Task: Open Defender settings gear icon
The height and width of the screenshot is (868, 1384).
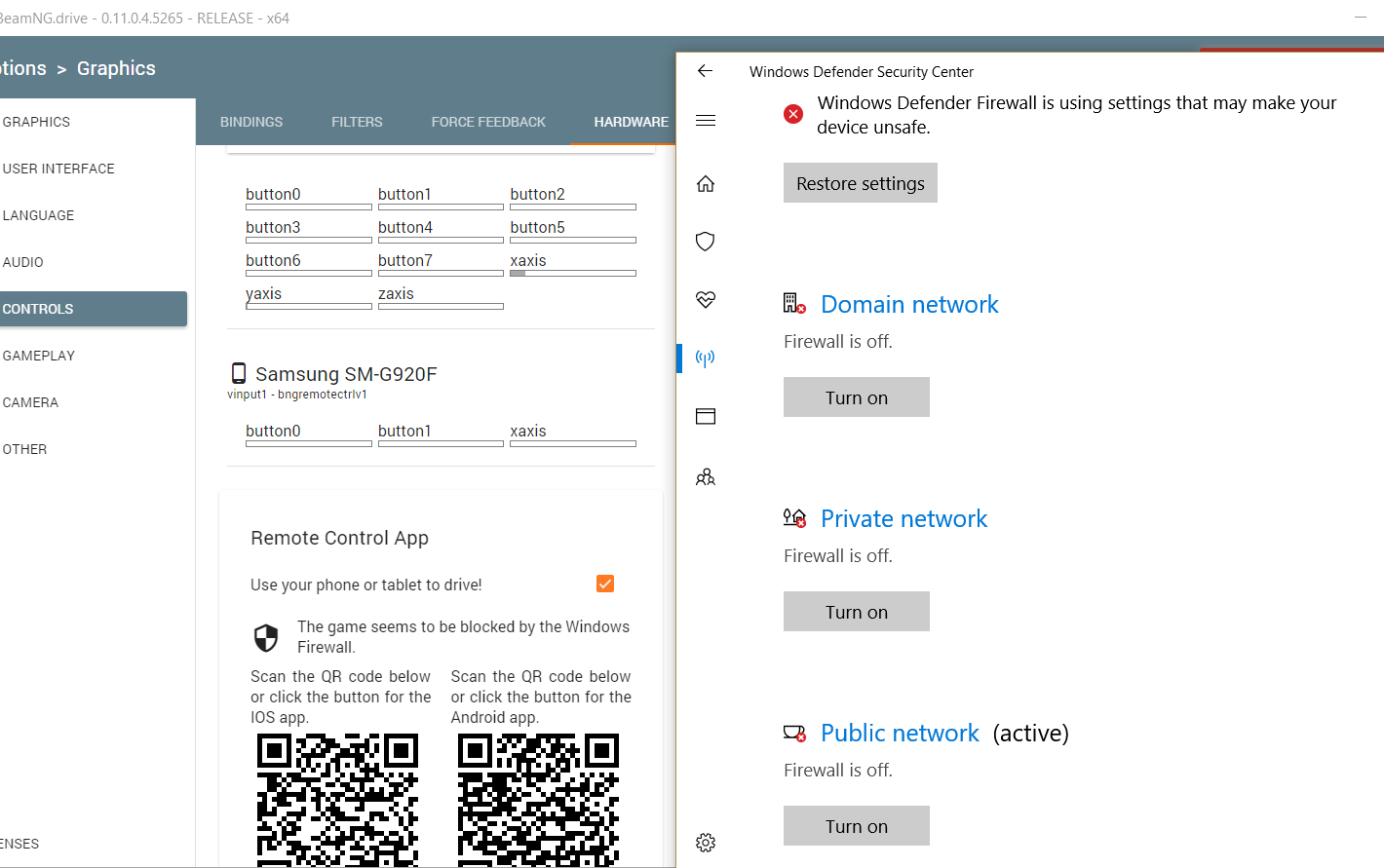Action: tap(706, 843)
